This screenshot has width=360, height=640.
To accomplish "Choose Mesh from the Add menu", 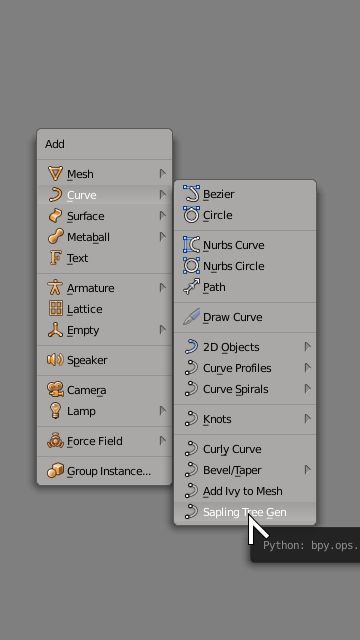I will tap(104, 174).
